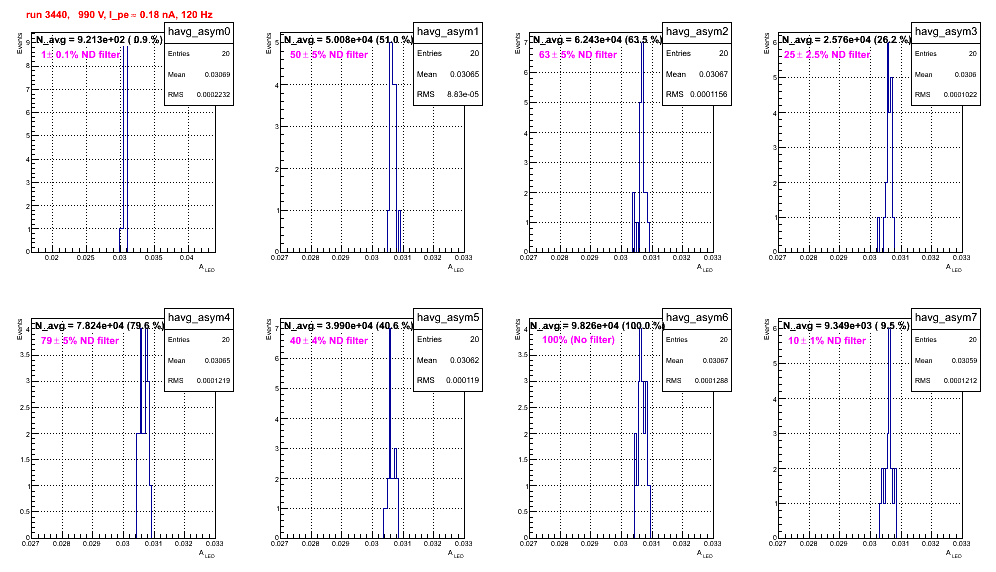This screenshot has height=572, width=996.
Task: Click Mean value 0.03067 in havg_asym6 box
Action: [715, 361]
